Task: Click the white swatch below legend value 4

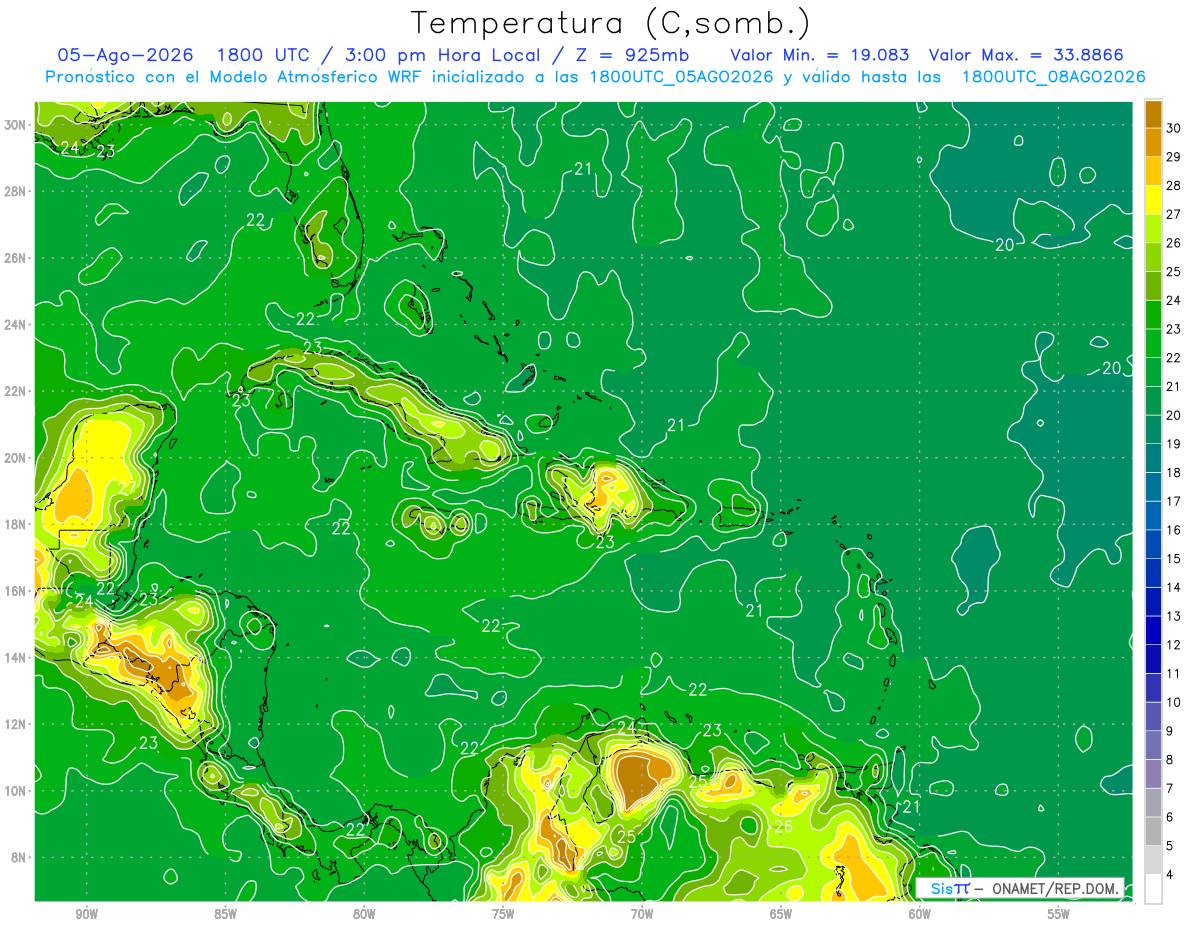Action: click(x=1153, y=888)
